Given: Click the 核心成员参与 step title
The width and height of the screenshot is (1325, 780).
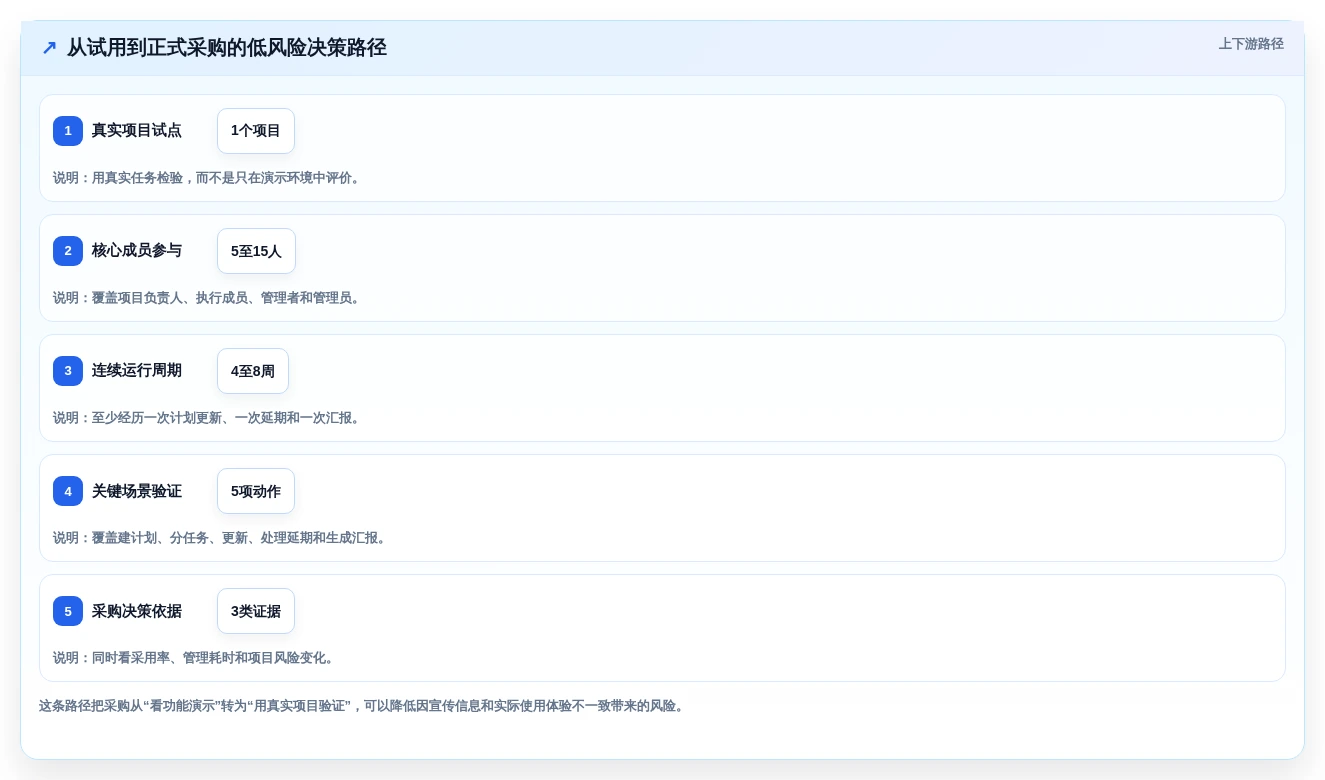Looking at the screenshot, I should (137, 251).
